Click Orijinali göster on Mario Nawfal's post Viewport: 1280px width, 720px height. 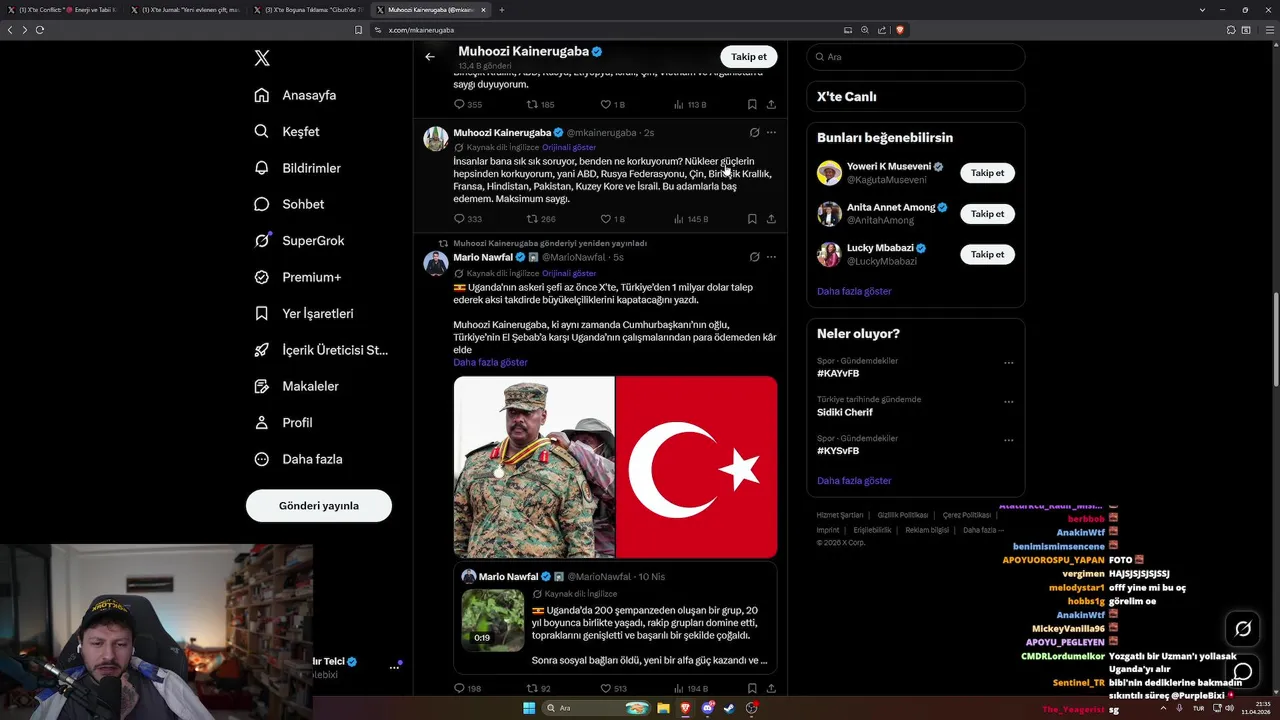(x=569, y=273)
